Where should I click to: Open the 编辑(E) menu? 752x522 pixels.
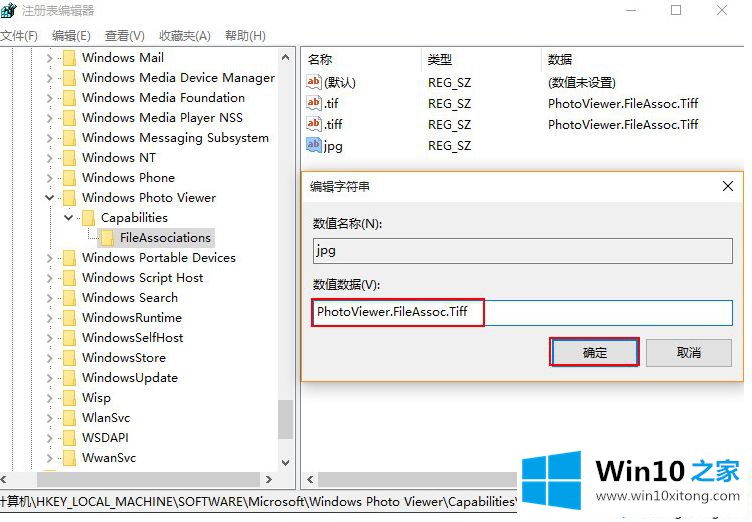point(71,36)
